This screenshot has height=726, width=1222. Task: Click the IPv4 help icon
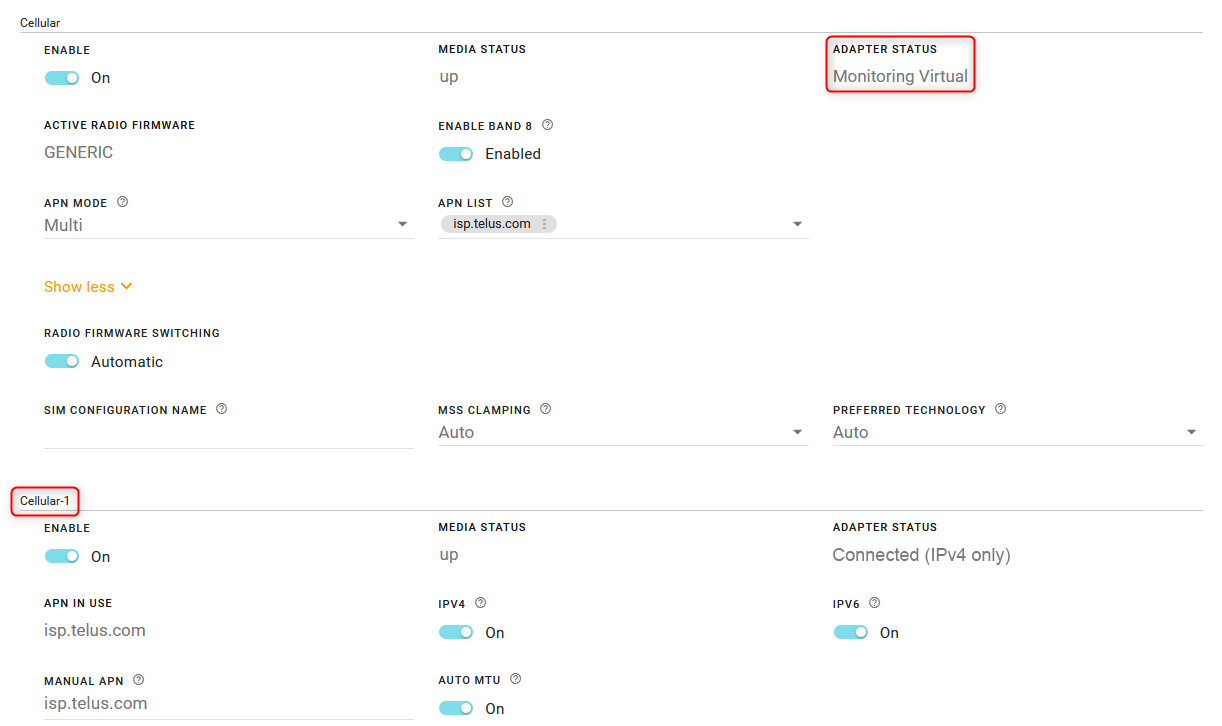pos(480,603)
